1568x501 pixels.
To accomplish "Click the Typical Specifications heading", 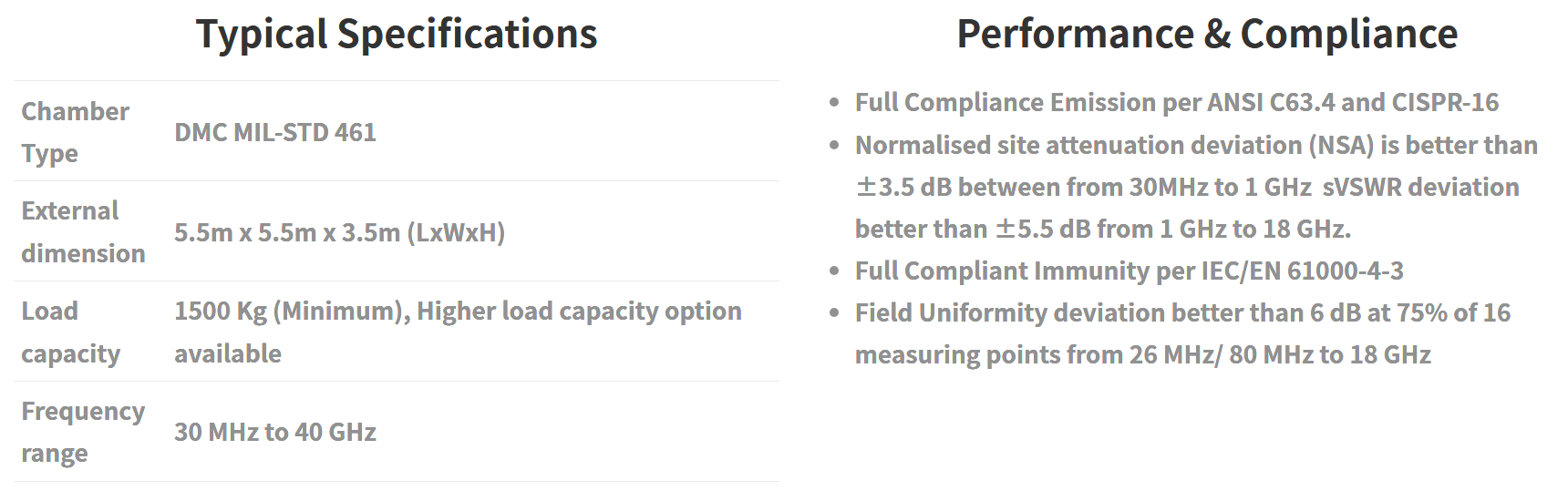I will point(397,35).
